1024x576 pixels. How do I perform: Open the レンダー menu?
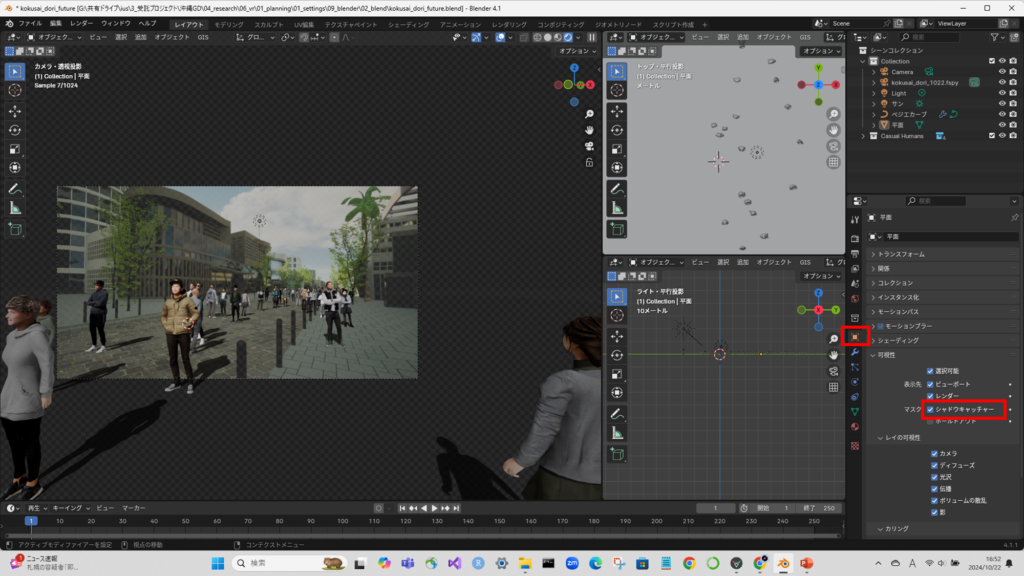pyautogui.click(x=81, y=22)
